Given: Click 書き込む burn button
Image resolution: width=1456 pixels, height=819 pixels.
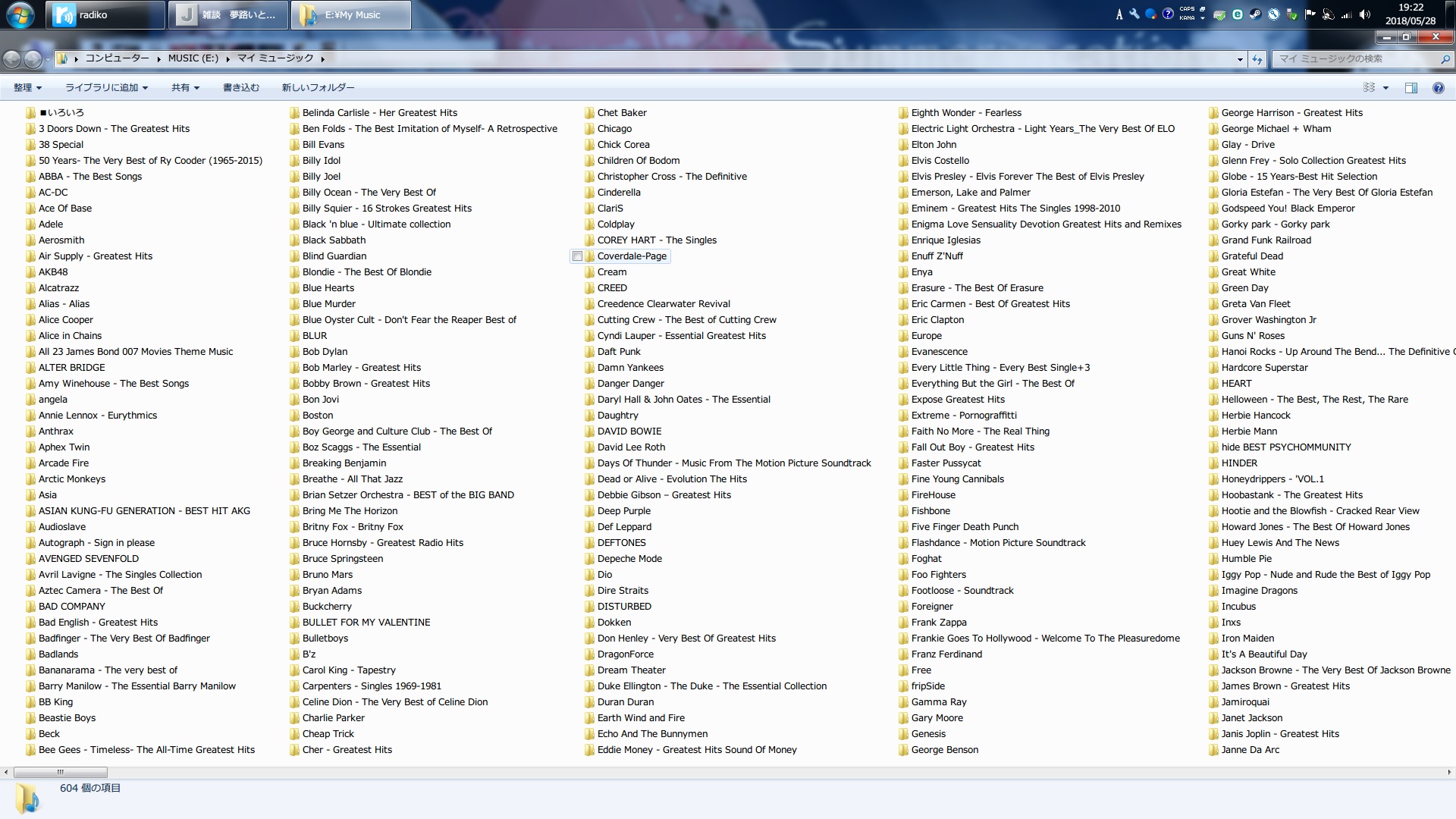Looking at the screenshot, I should tap(241, 88).
